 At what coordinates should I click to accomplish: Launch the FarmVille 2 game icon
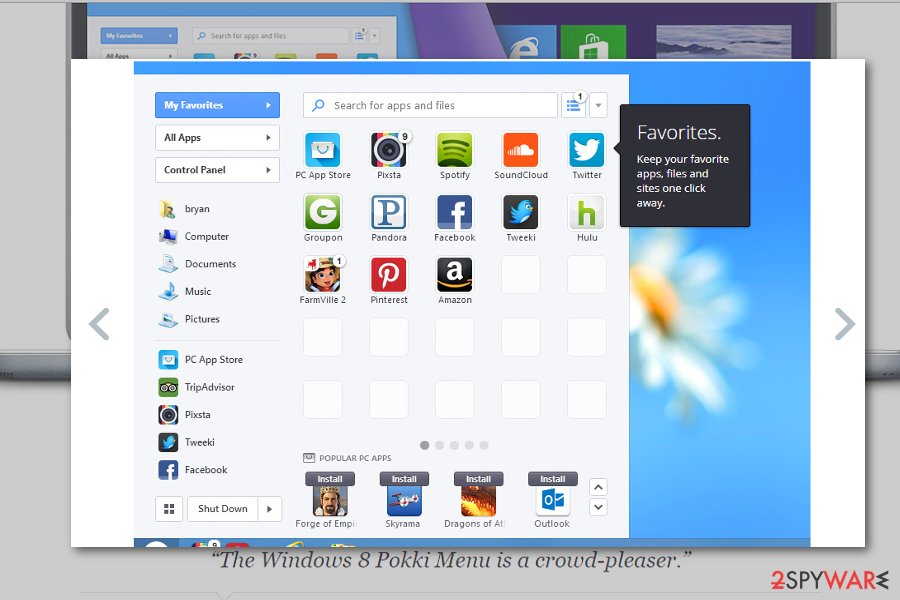coord(323,274)
